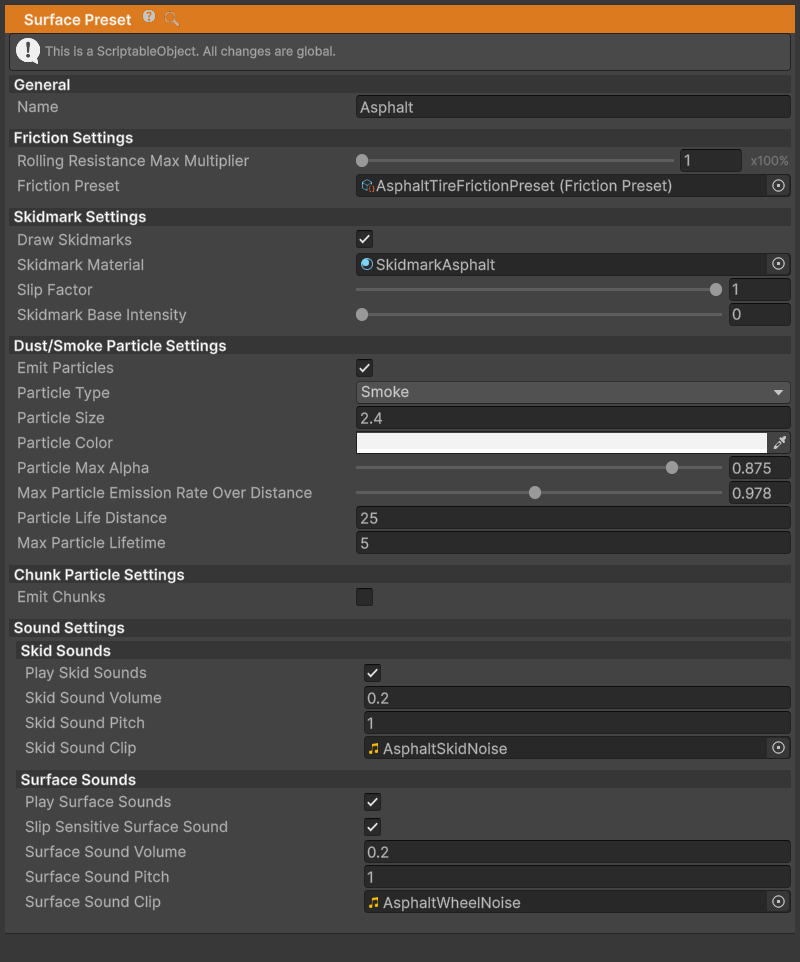Screen dimensions: 800x962
Task: Click the Surface Sound Pitch field
Action: [x=577, y=877]
